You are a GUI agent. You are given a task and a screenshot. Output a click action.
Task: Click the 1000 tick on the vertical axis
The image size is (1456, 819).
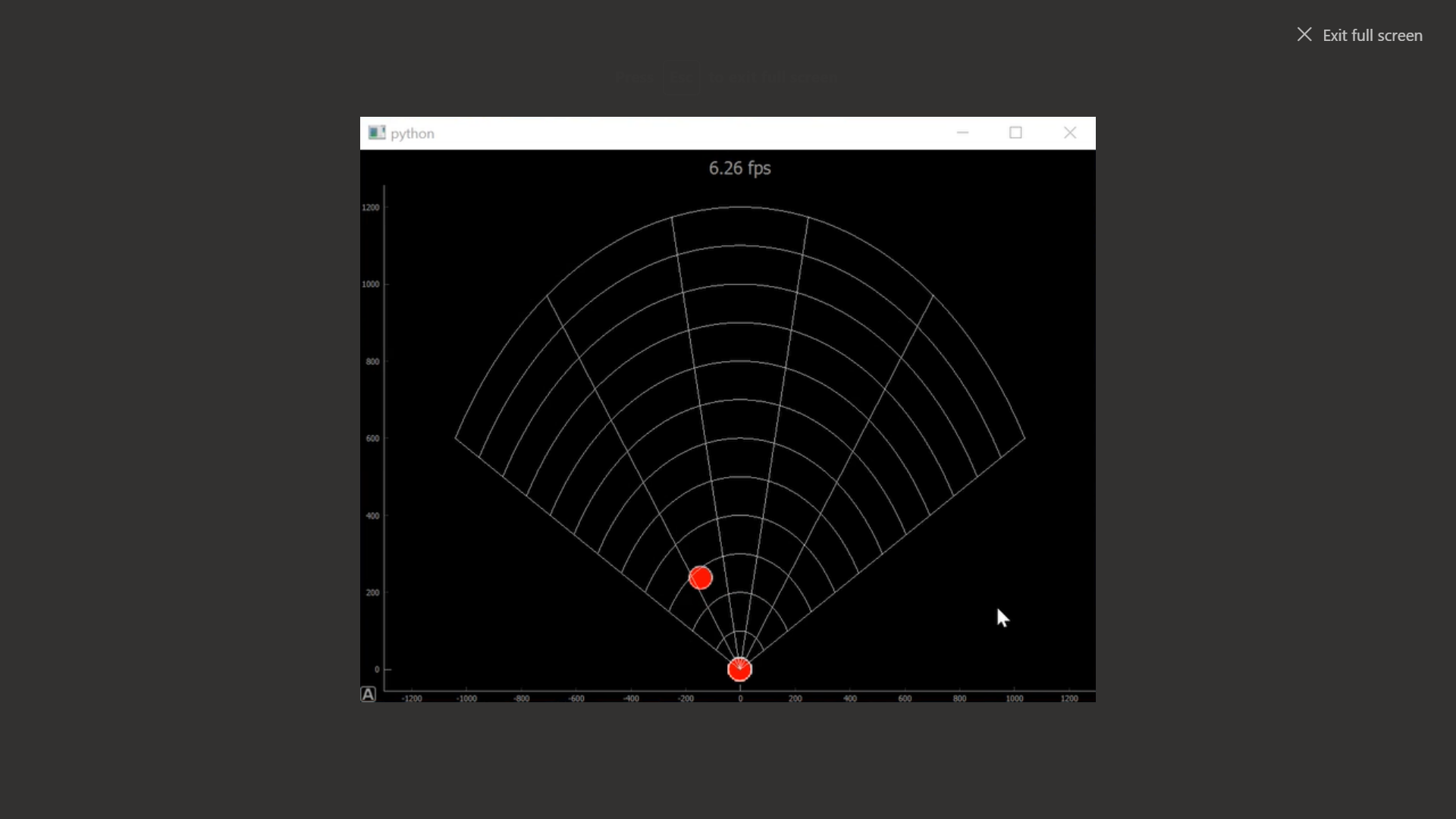(370, 284)
